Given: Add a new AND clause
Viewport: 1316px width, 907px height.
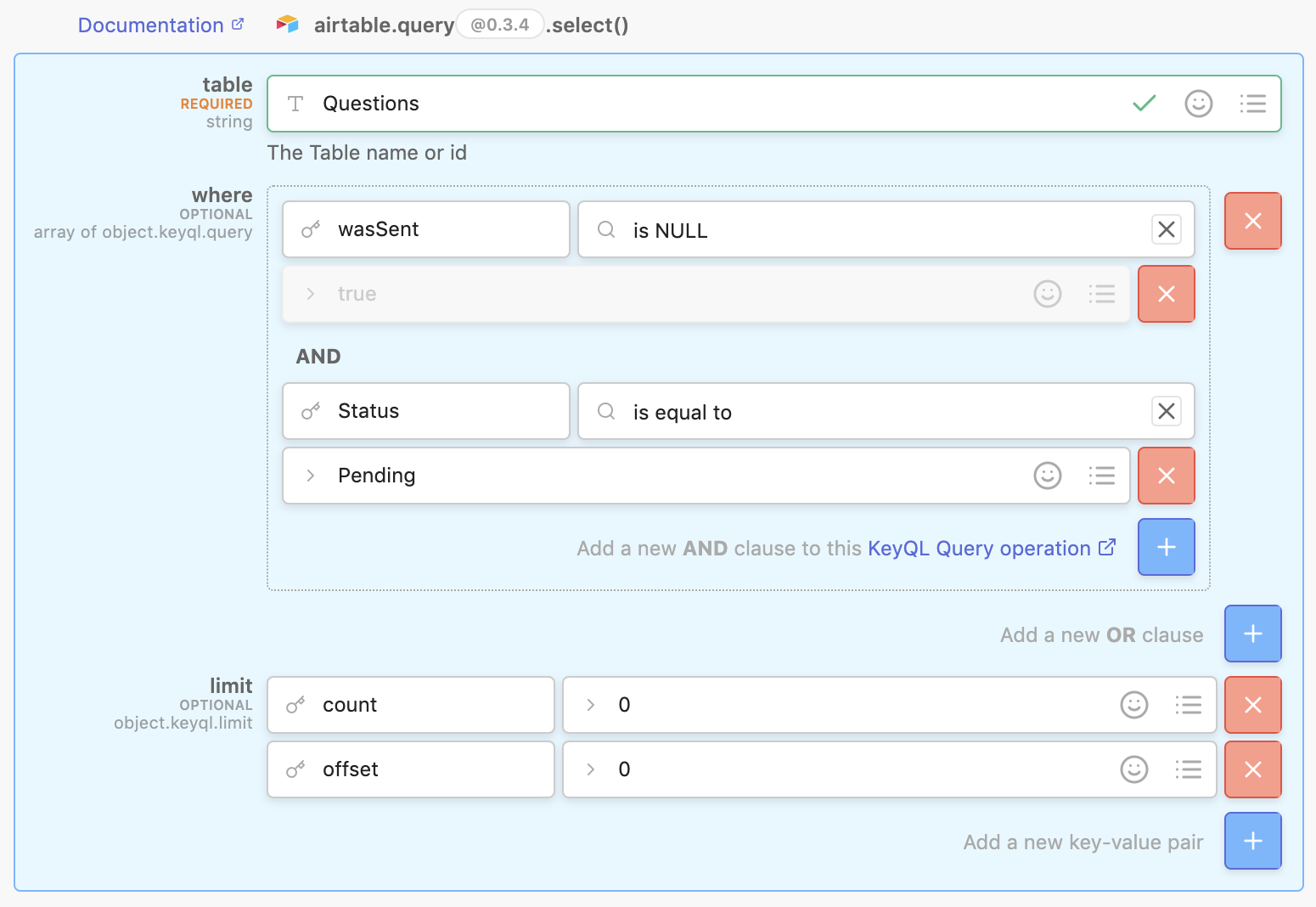Looking at the screenshot, I should pos(1166,547).
